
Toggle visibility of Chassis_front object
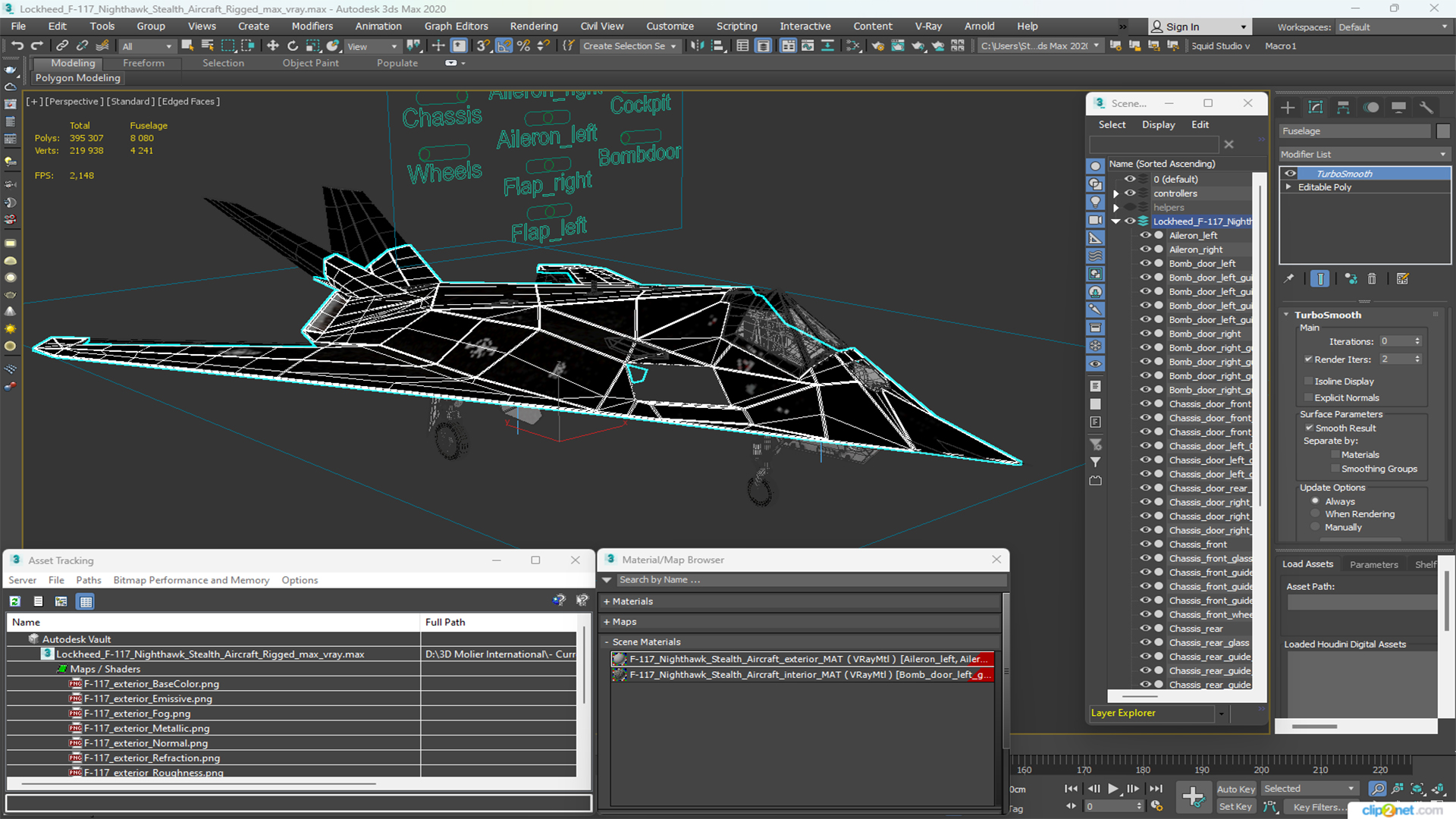click(1145, 544)
